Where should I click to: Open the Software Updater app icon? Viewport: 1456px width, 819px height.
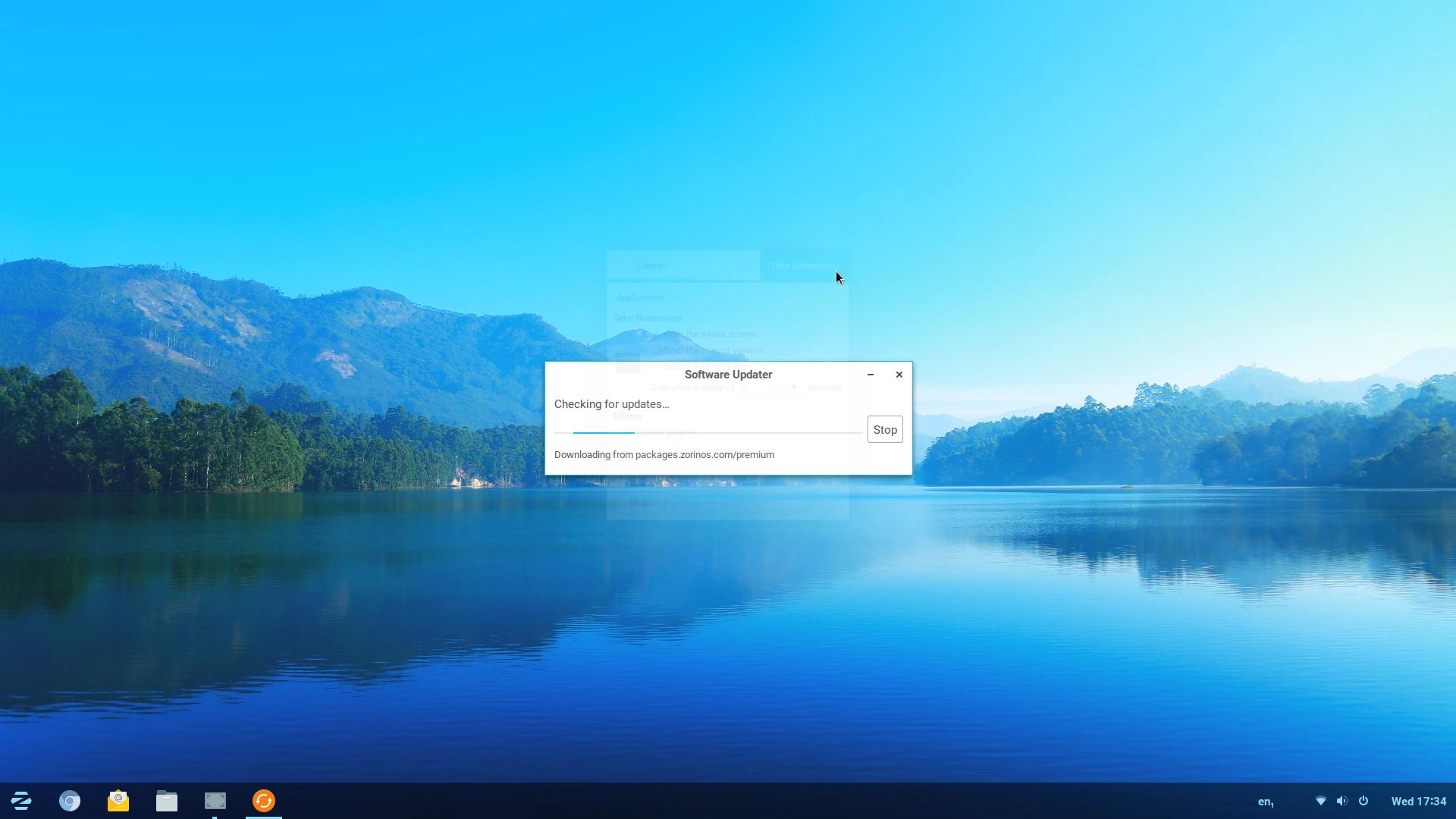263,800
